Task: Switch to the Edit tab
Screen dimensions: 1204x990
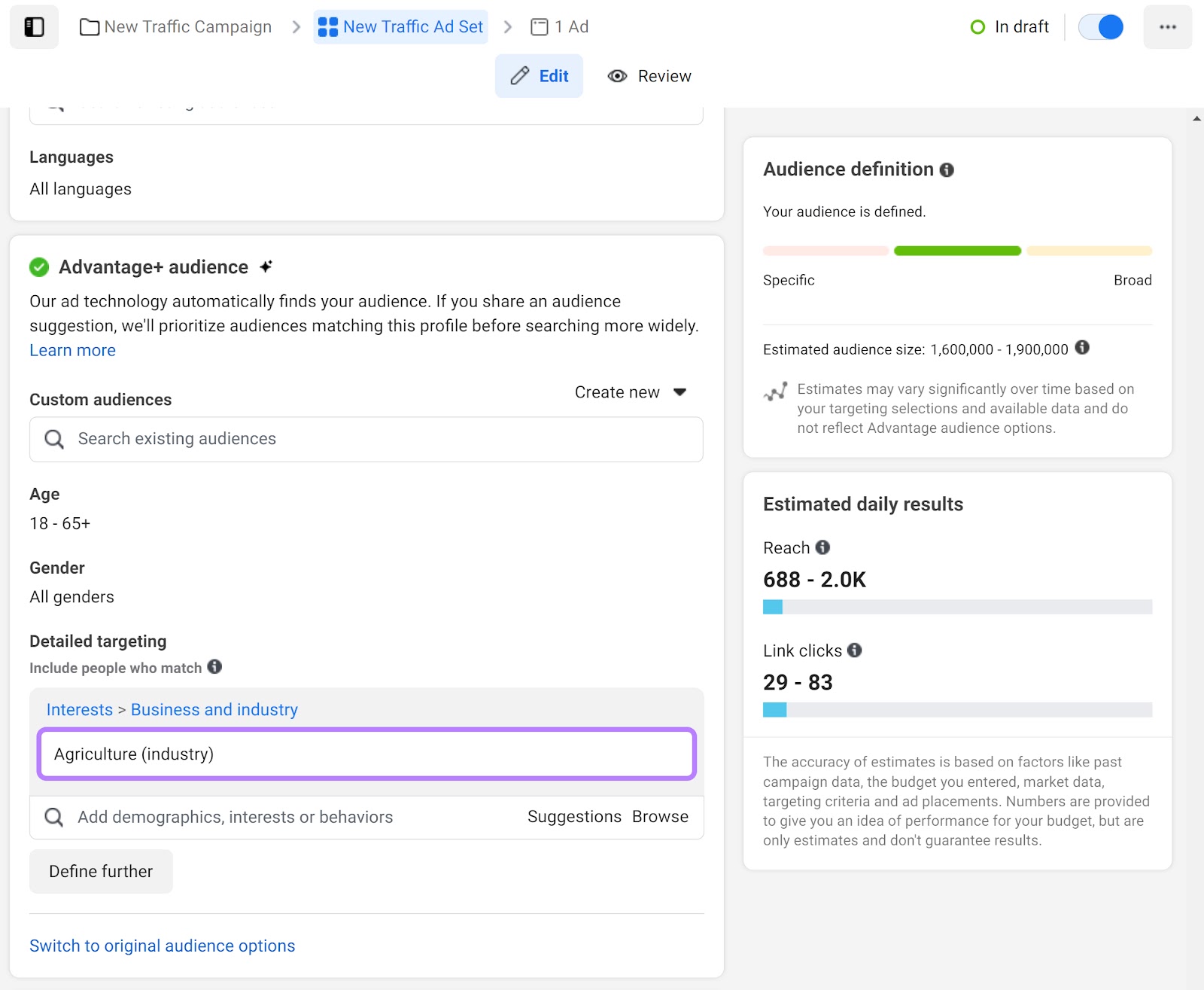Action: click(x=539, y=75)
